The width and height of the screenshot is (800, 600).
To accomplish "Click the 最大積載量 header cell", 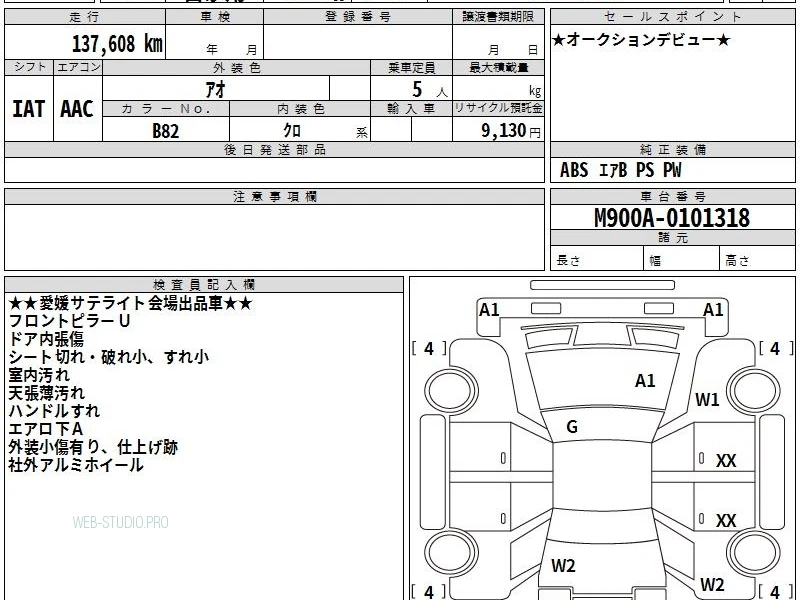I will [x=498, y=67].
